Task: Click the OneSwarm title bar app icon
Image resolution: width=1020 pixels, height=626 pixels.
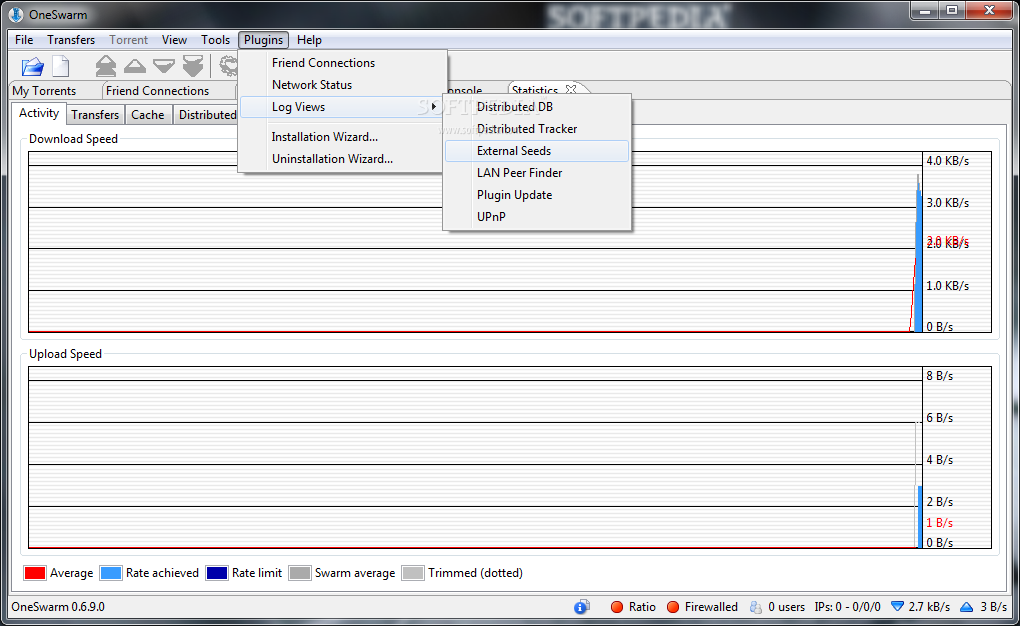Action: pos(16,14)
